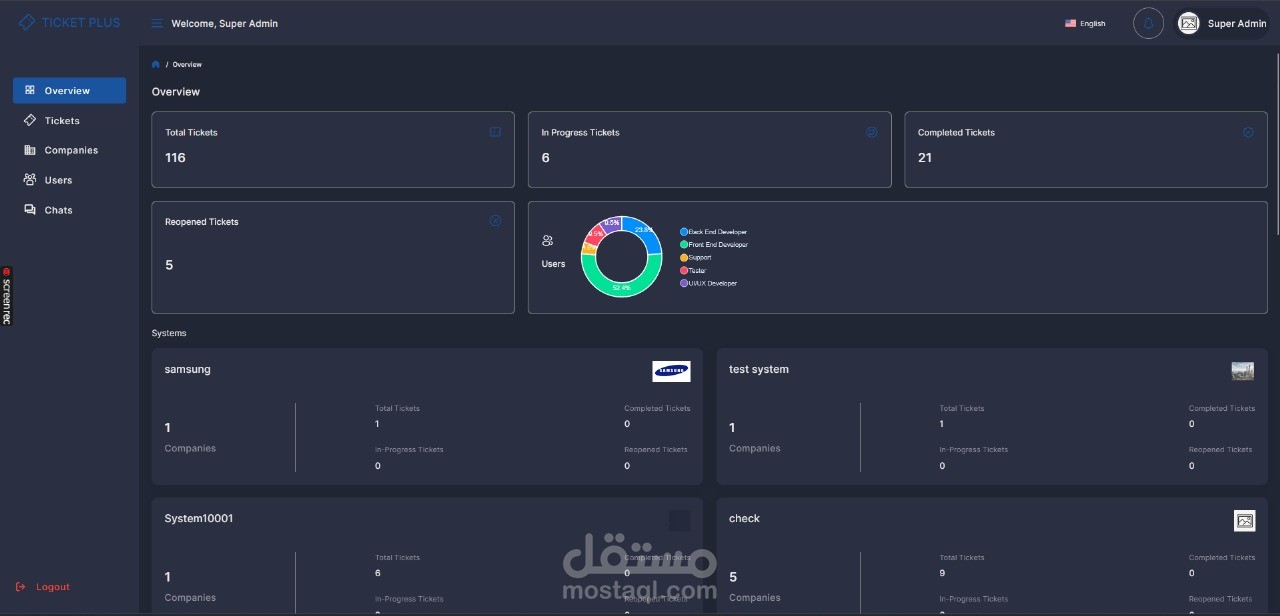Viewport: 1280px width, 616px height.
Task: Toggle the Tester legend item
Action: tap(693, 271)
